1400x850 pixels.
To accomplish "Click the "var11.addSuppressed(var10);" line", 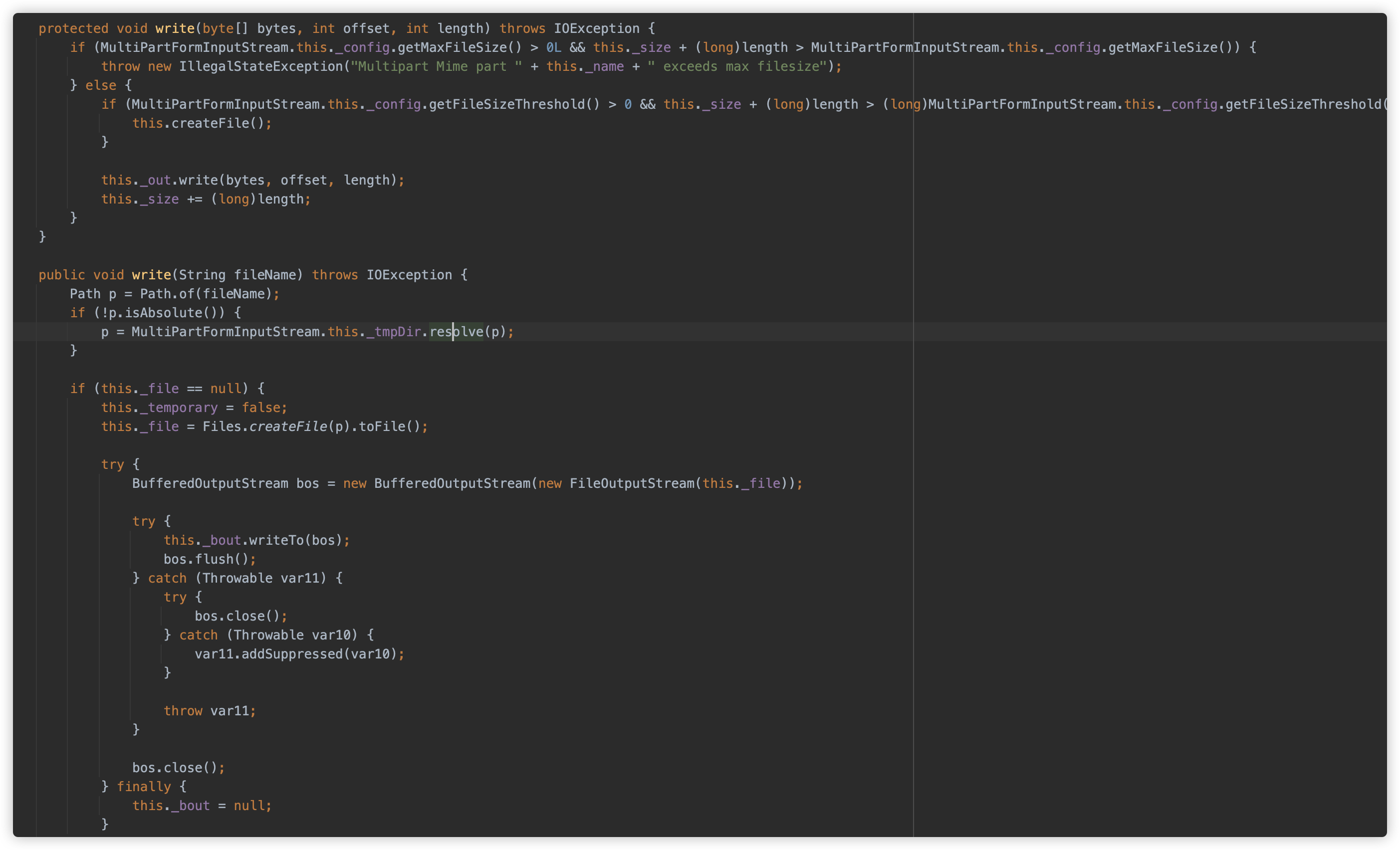I will click(x=299, y=654).
